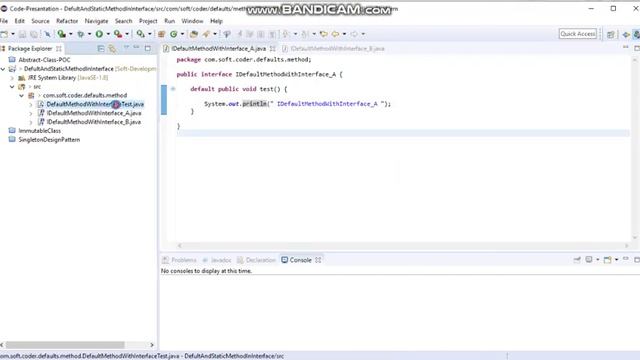Click the Open Console icon

coord(607,260)
